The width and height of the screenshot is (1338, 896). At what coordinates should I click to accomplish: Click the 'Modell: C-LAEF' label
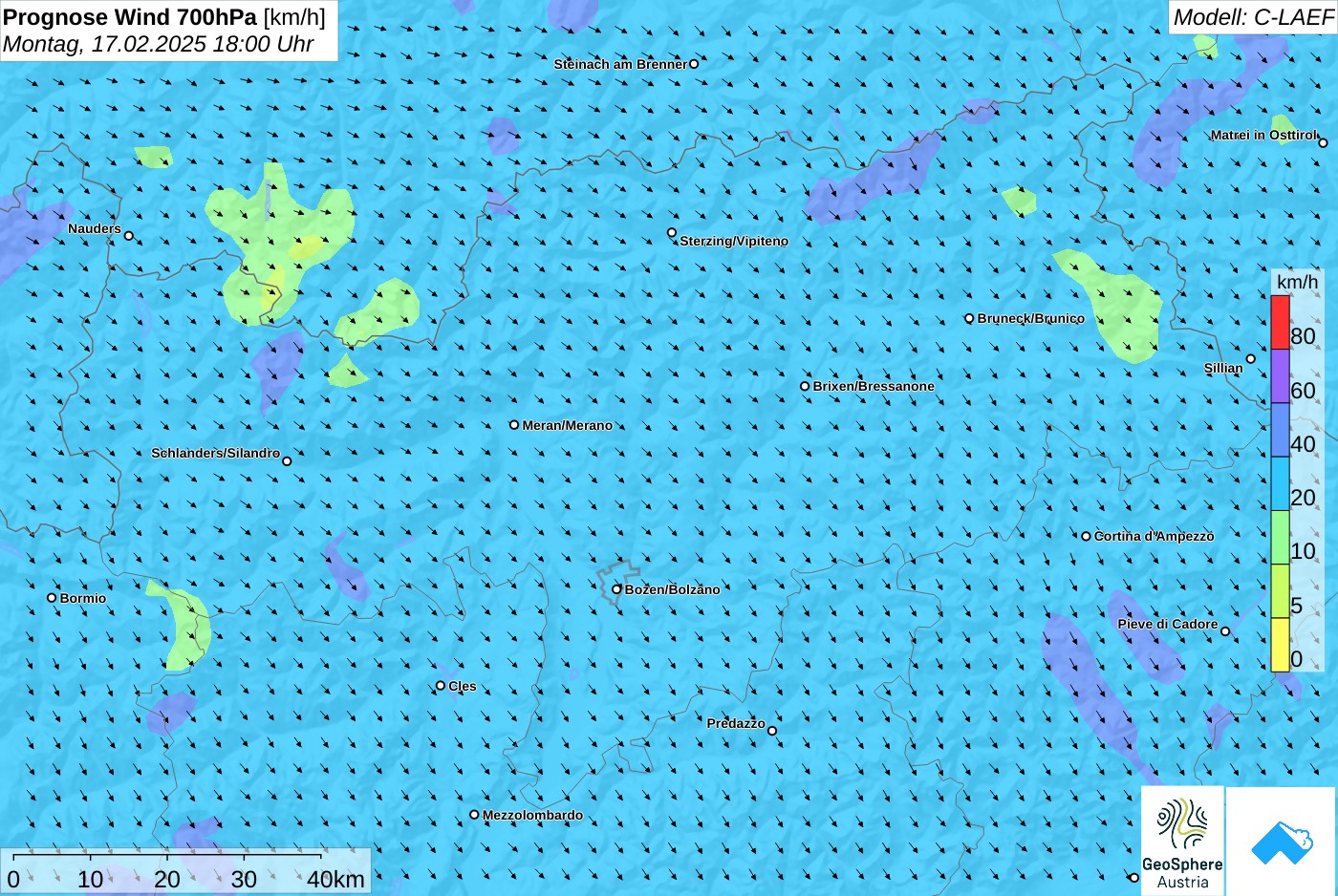(1252, 16)
